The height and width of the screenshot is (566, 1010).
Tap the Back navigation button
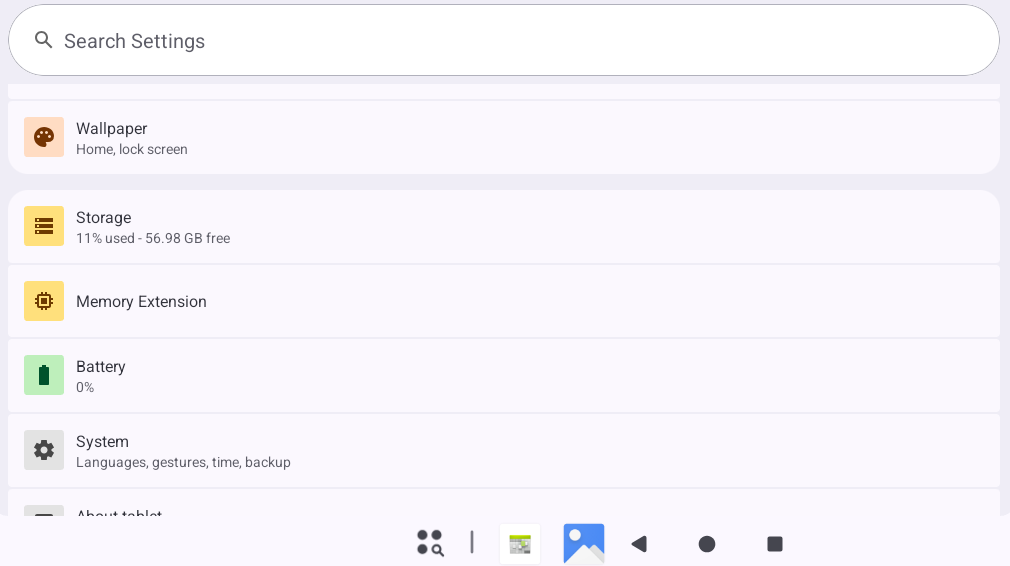pos(639,544)
